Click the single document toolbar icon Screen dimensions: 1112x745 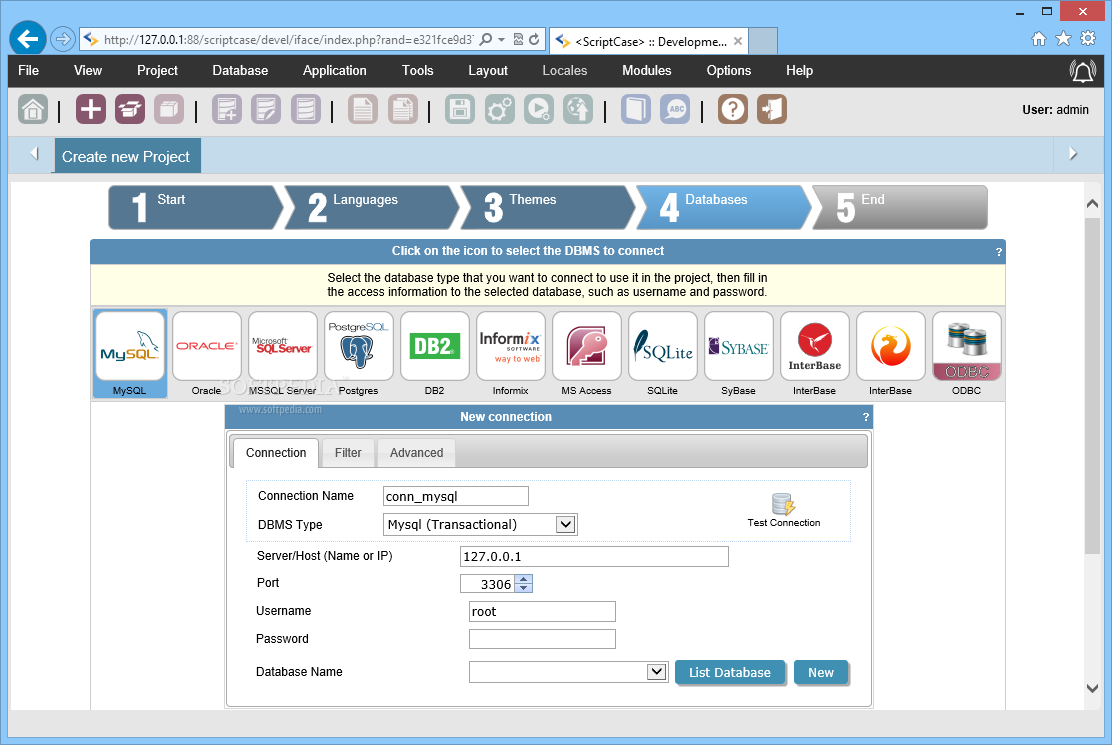point(363,110)
